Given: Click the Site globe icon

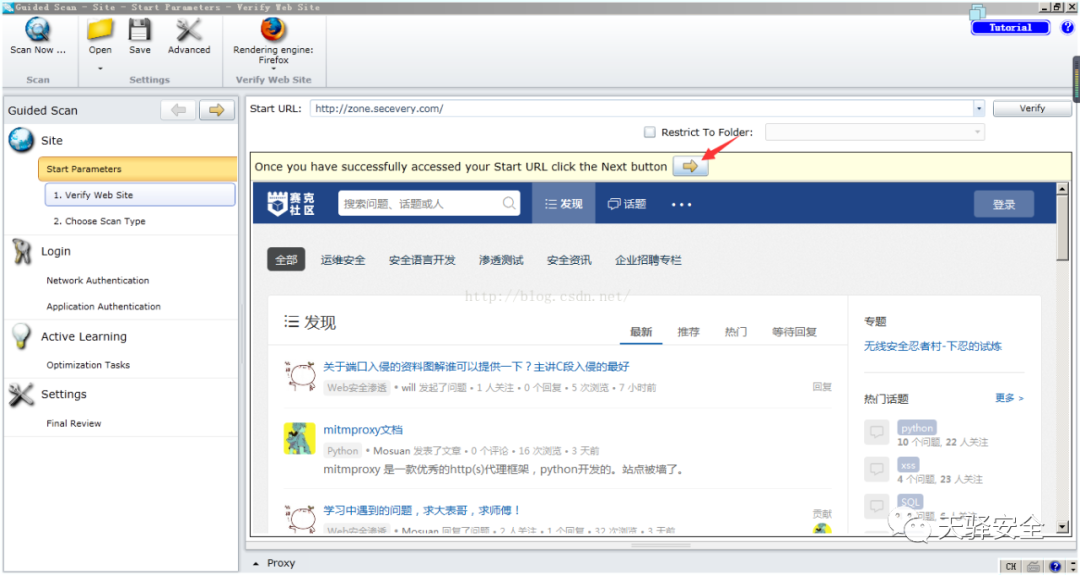Looking at the screenshot, I should pos(21,140).
